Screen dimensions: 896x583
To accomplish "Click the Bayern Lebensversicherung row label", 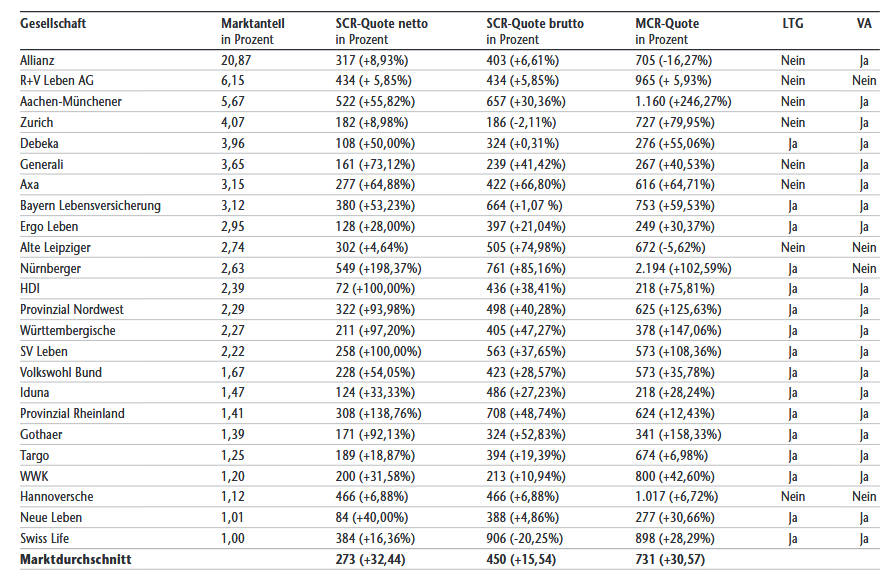I will point(90,206).
